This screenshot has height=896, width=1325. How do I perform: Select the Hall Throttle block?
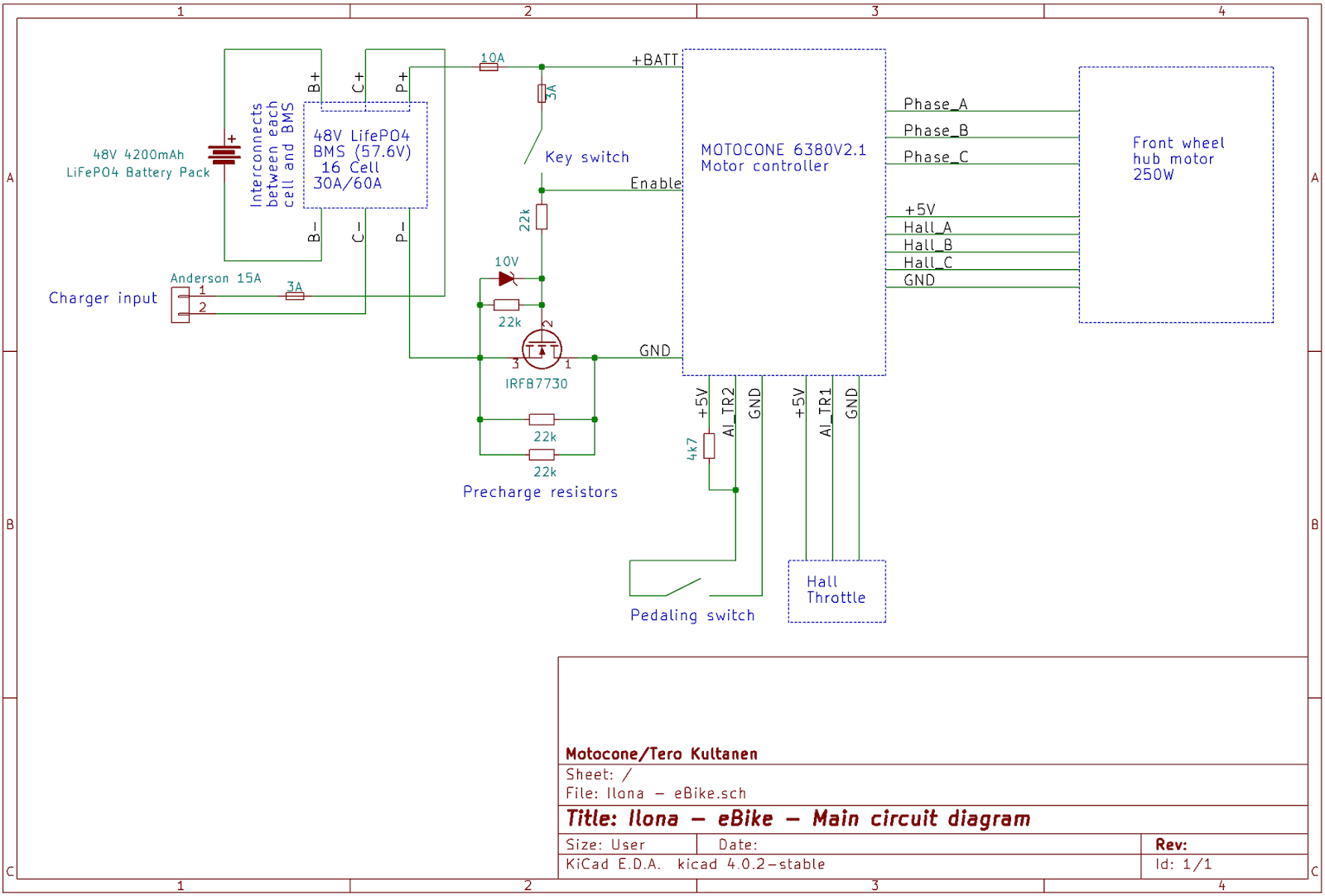pos(836,591)
